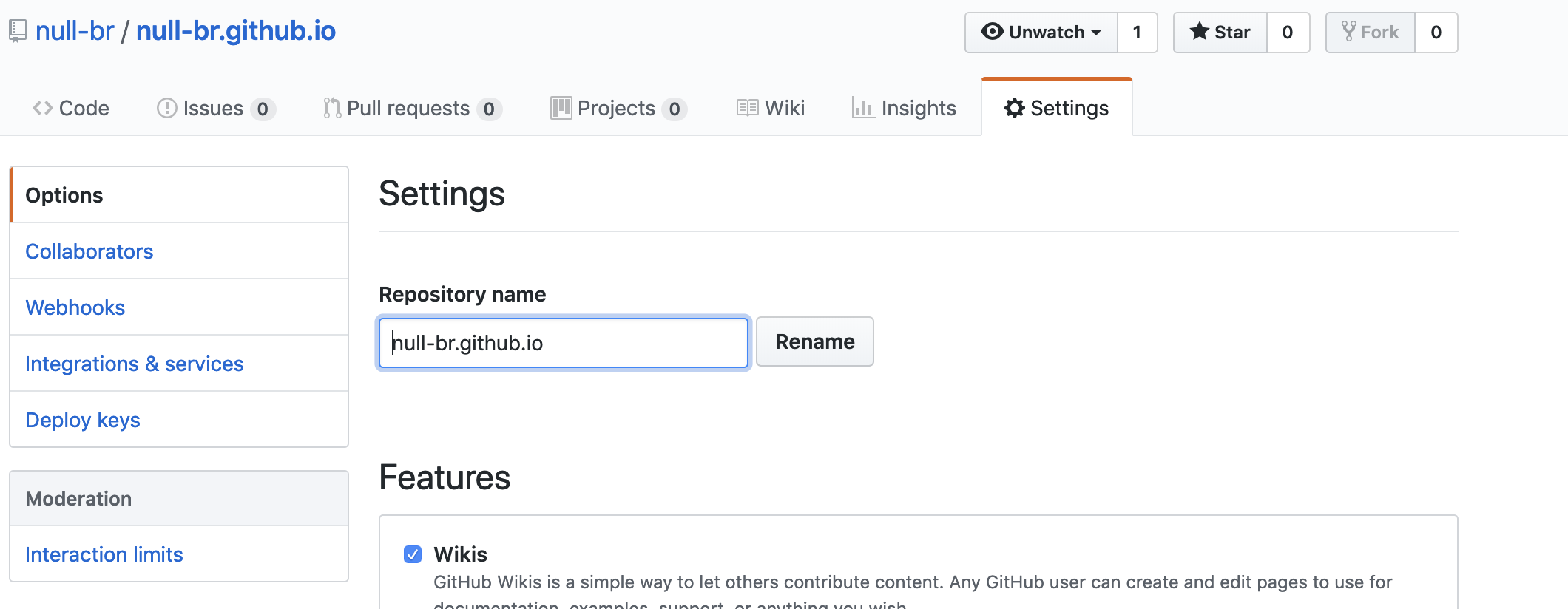Open the null-br.github.io repository link
The height and width of the screenshot is (609, 1568).
point(236,31)
